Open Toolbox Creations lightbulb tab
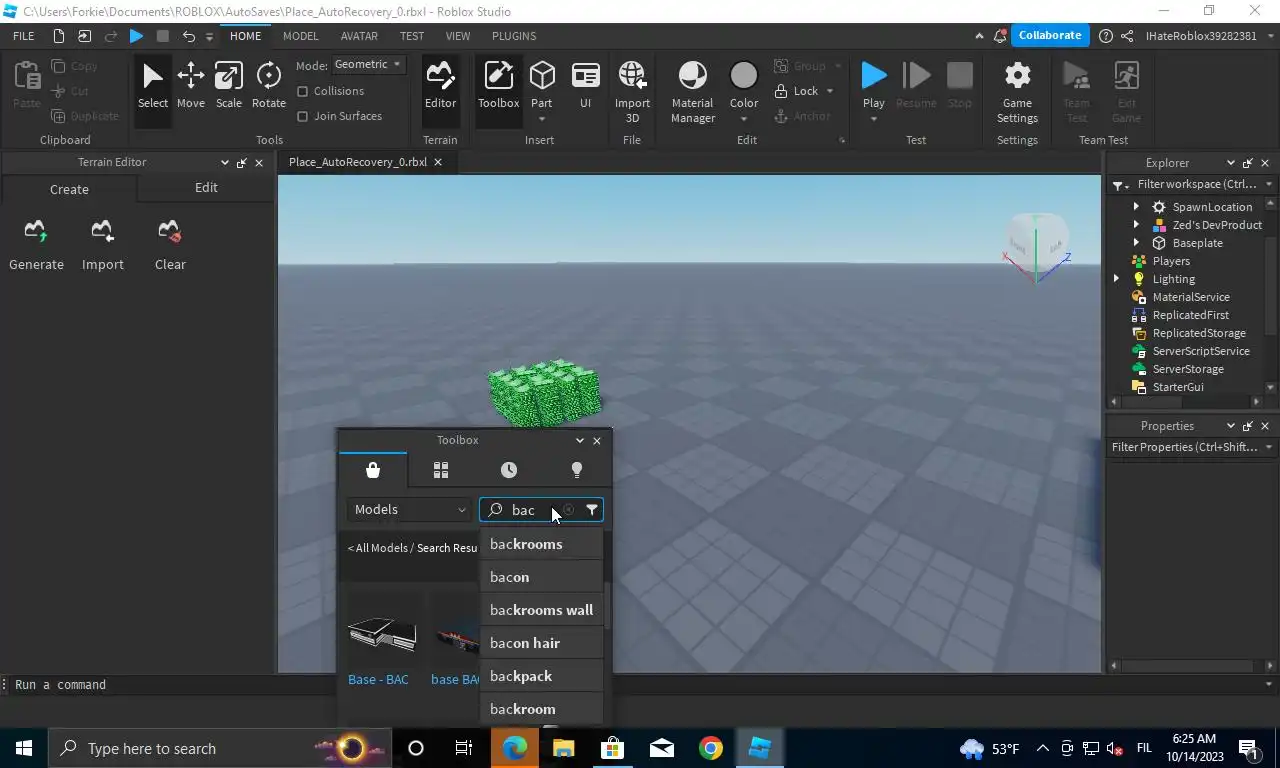The width and height of the screenshot is (1280, 768). (577, 470)
